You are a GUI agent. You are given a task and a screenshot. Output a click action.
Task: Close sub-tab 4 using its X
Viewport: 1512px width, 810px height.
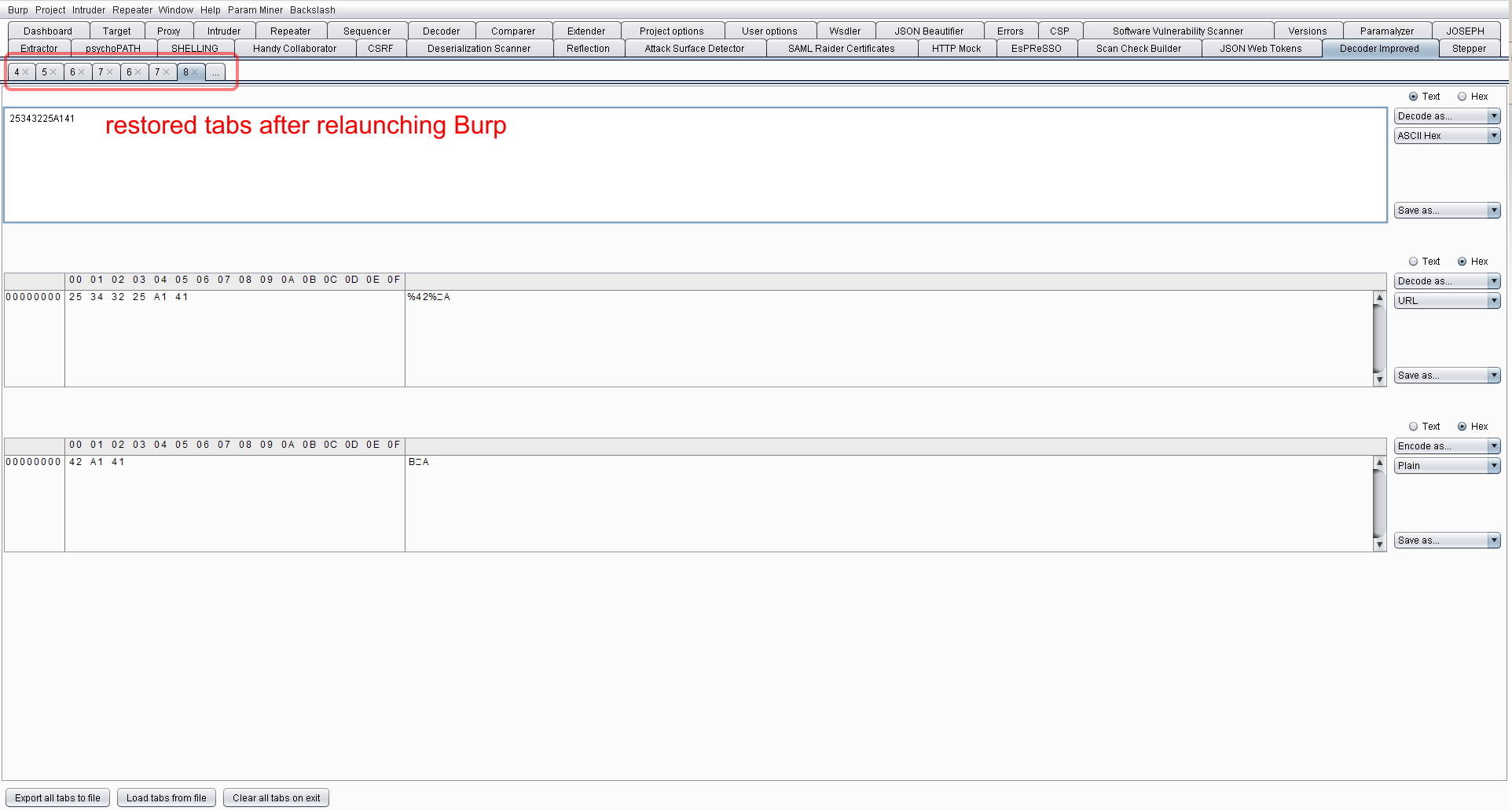pos(25,72)
